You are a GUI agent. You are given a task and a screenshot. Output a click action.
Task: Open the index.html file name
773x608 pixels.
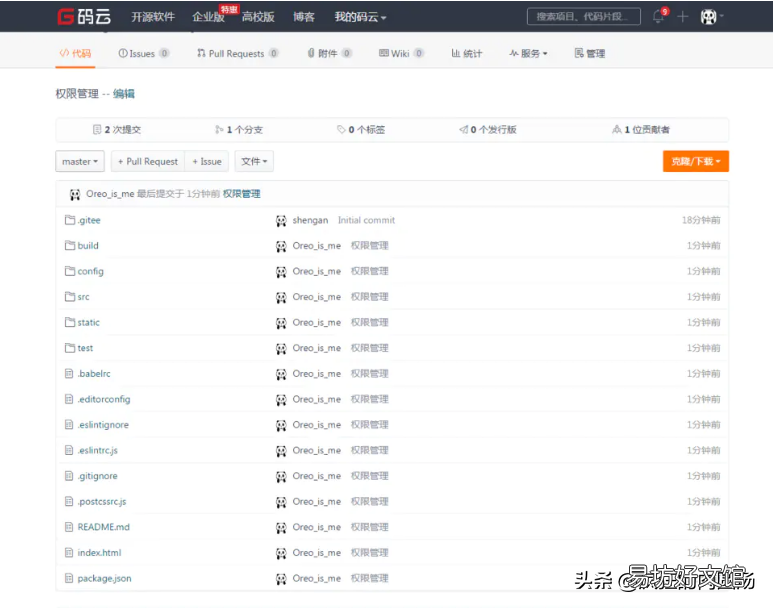tap(99, 553)
